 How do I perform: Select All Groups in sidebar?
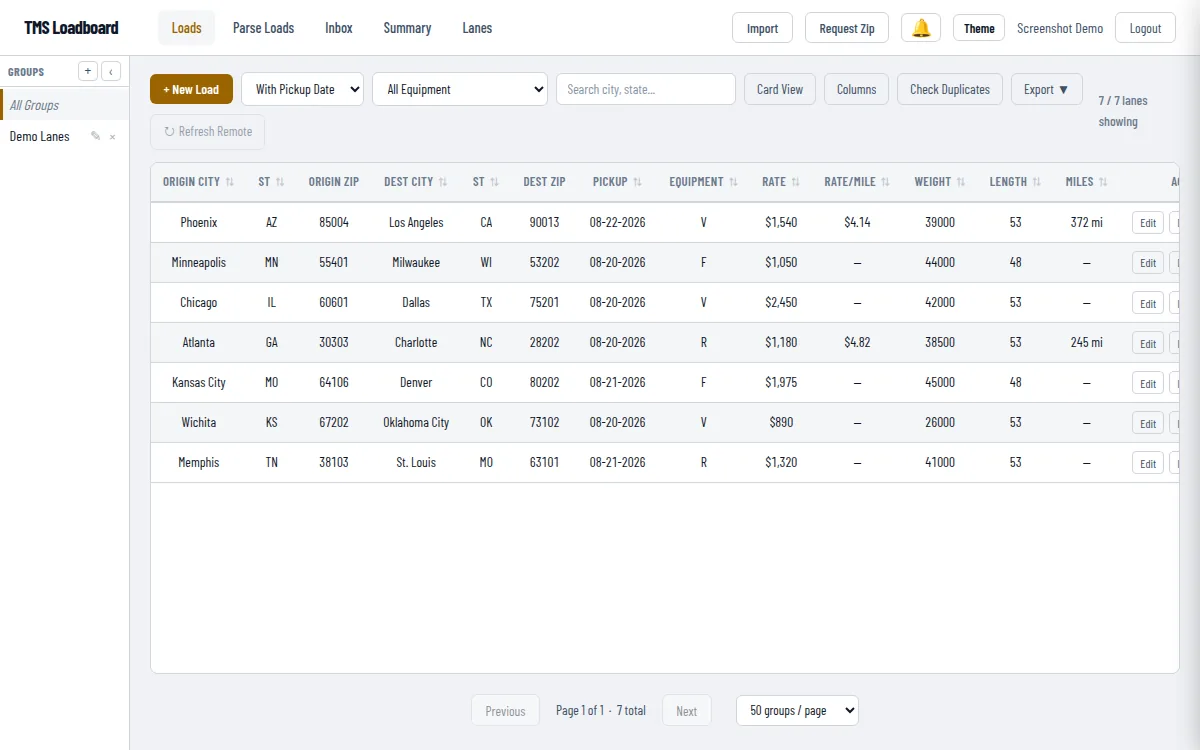64,105
